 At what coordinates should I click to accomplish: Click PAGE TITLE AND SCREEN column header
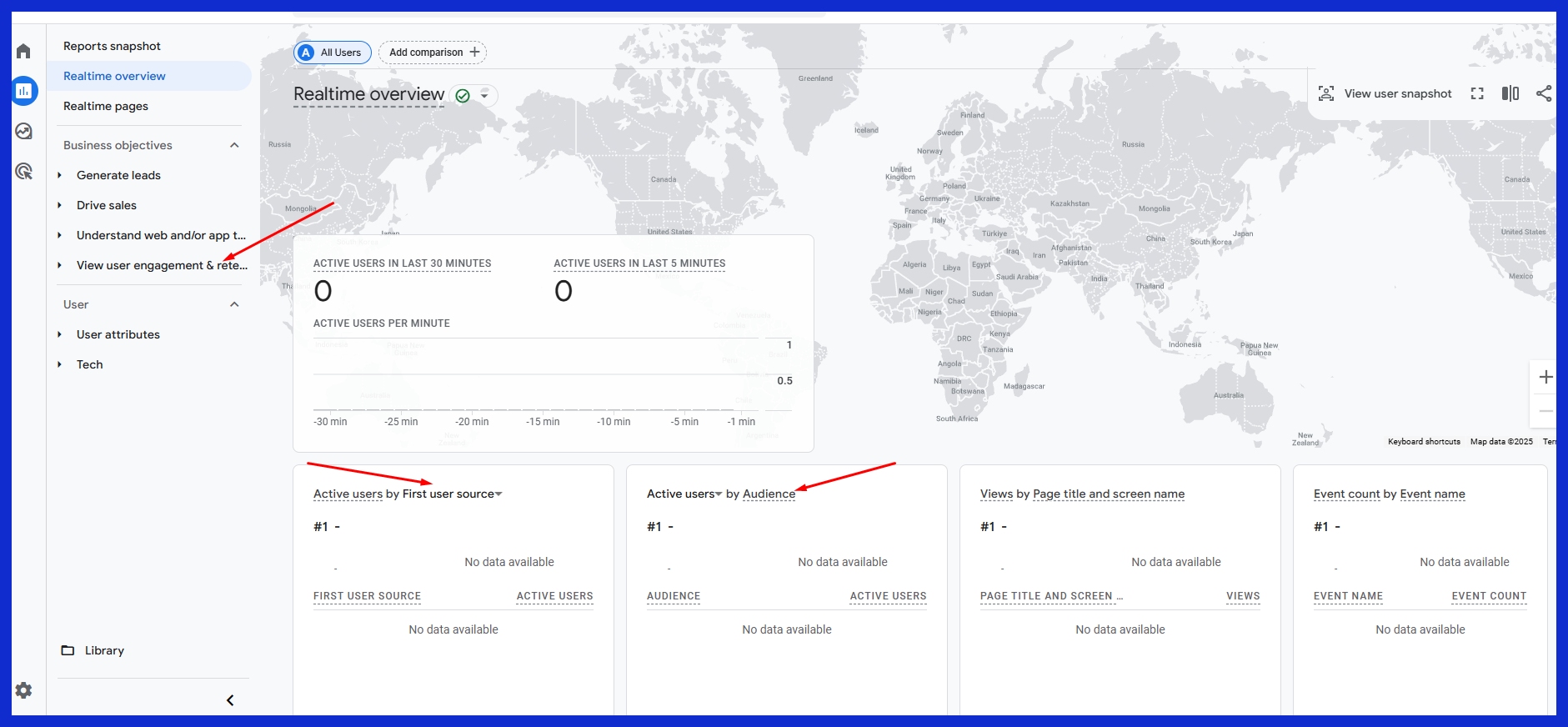click(x=1051, y=596)
